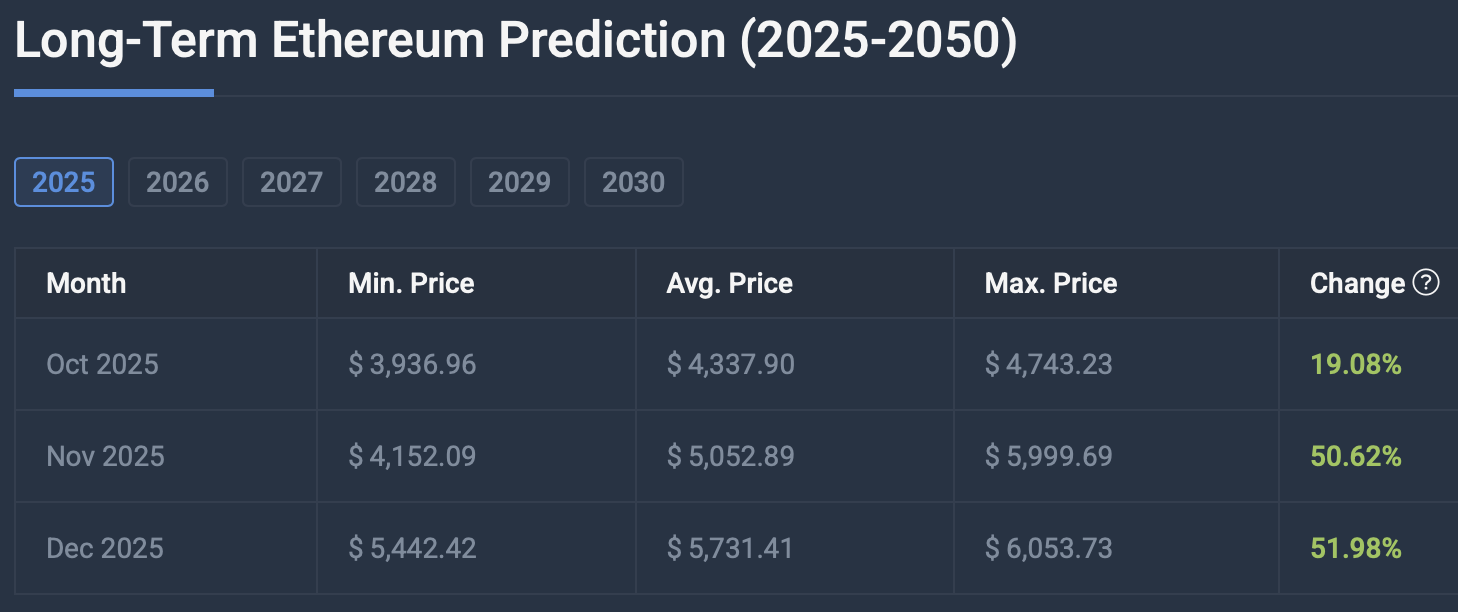Click the Min. Price column header

[411, 283]
